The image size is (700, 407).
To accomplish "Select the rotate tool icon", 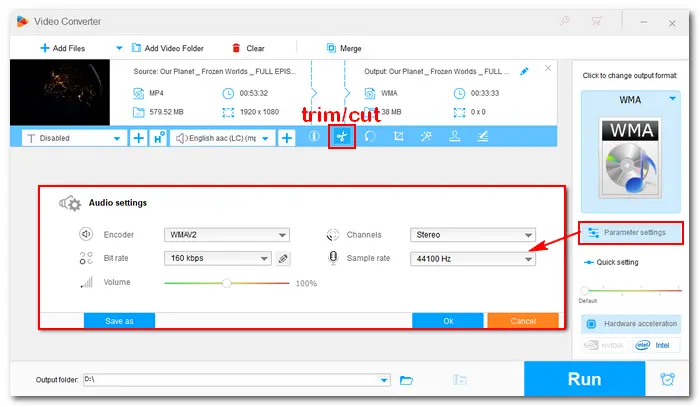I will point(370,136).
